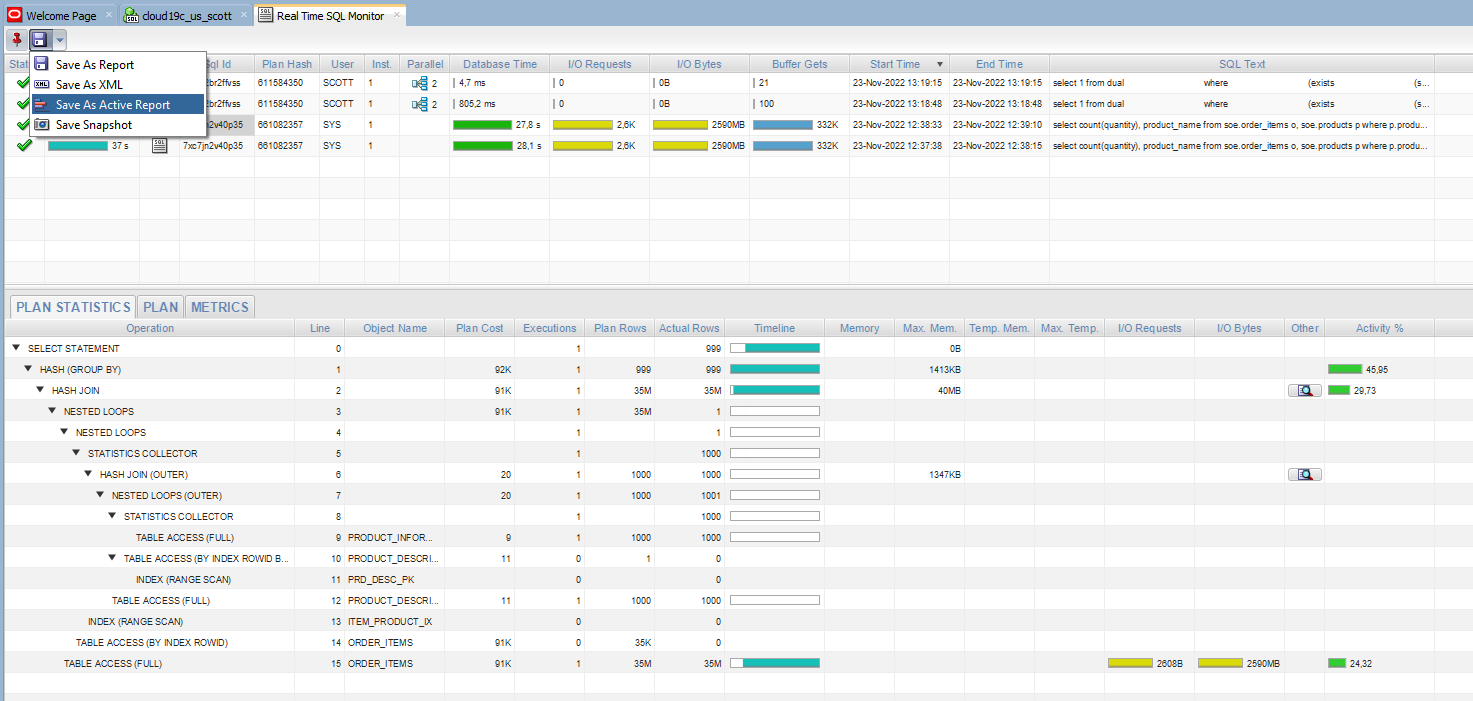Click the green checkmark status of the first query
1473x701 pixels.
pyautogui.click(x=22, y=83)
